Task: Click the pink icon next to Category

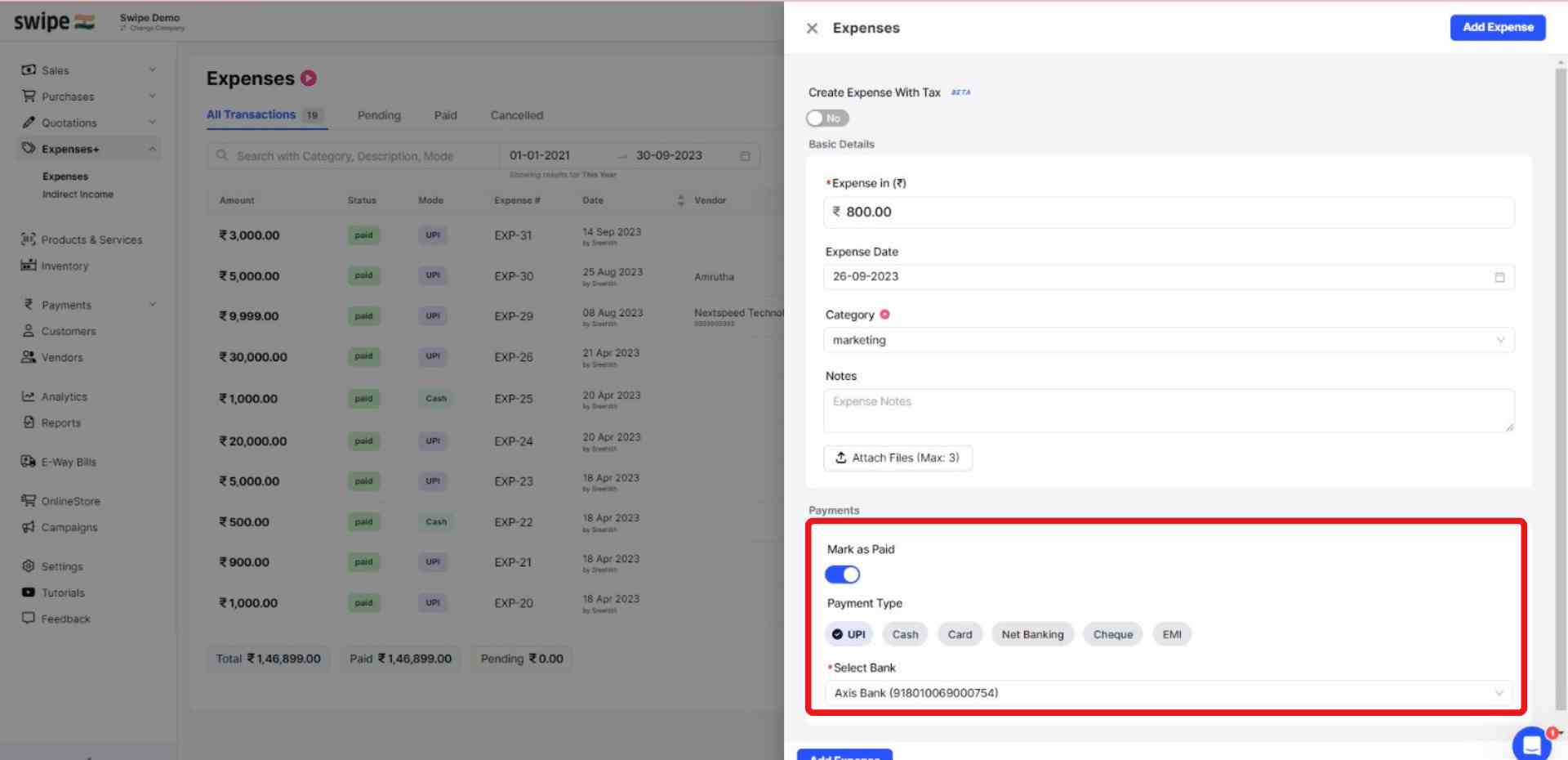Action: (884, 314)
